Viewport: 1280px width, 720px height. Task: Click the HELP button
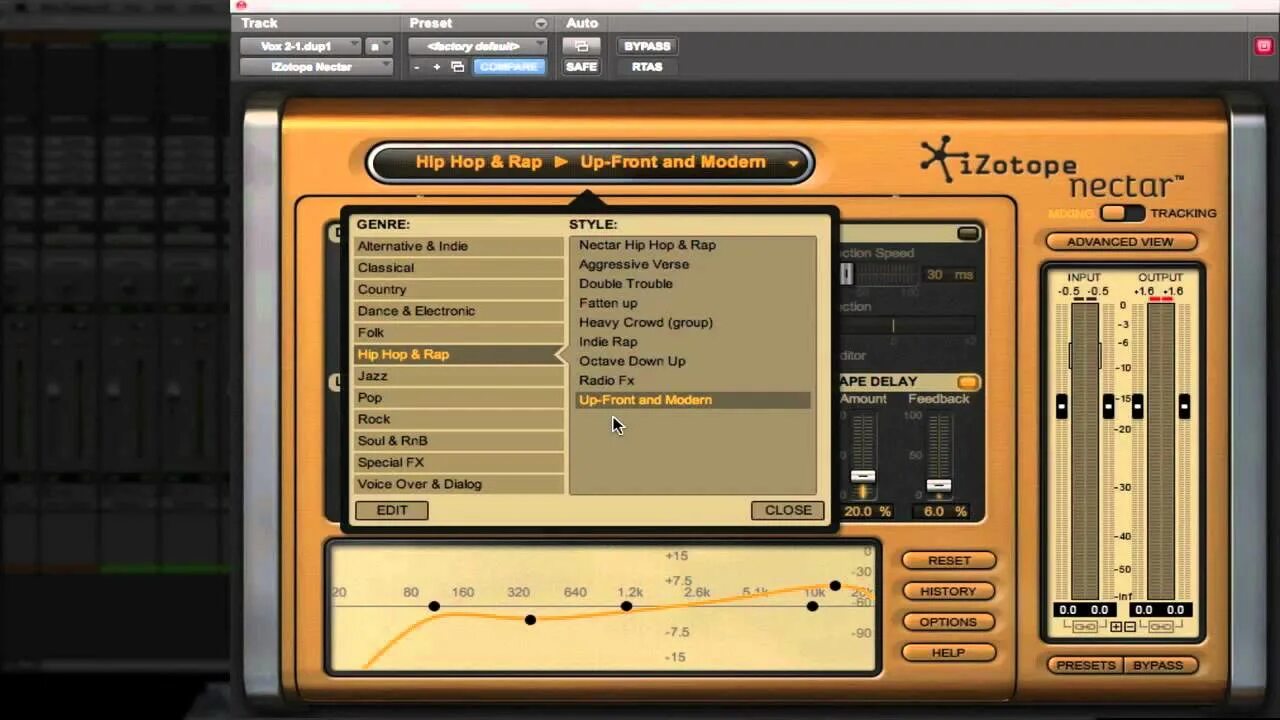pyautogui.click(x=949, y=653)
